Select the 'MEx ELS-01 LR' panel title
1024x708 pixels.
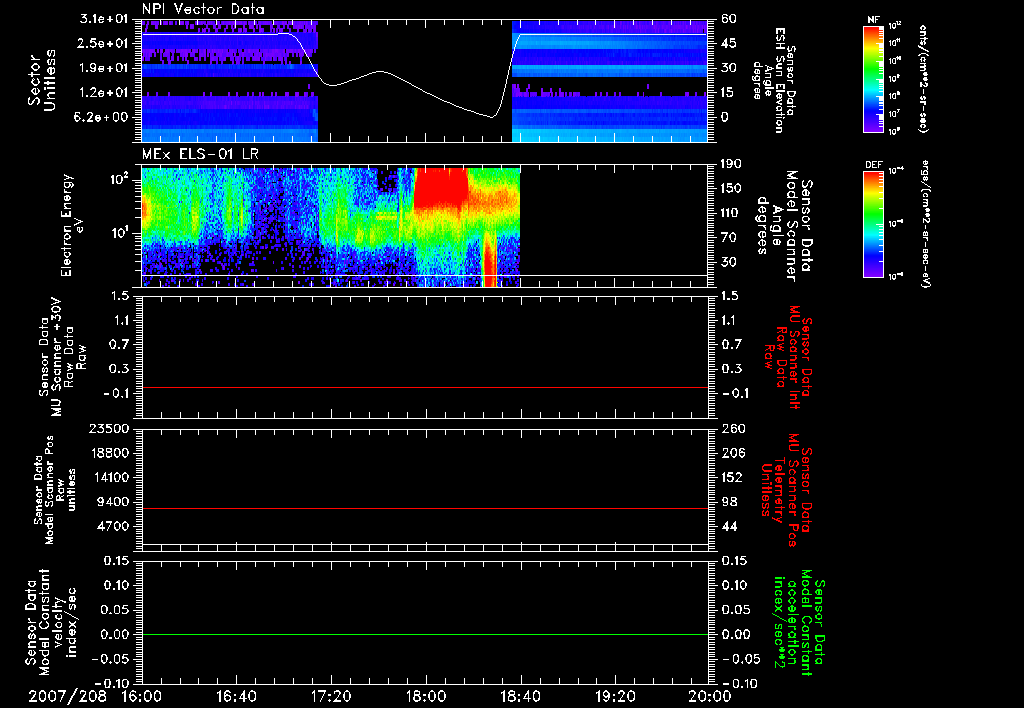pos(200,154)
